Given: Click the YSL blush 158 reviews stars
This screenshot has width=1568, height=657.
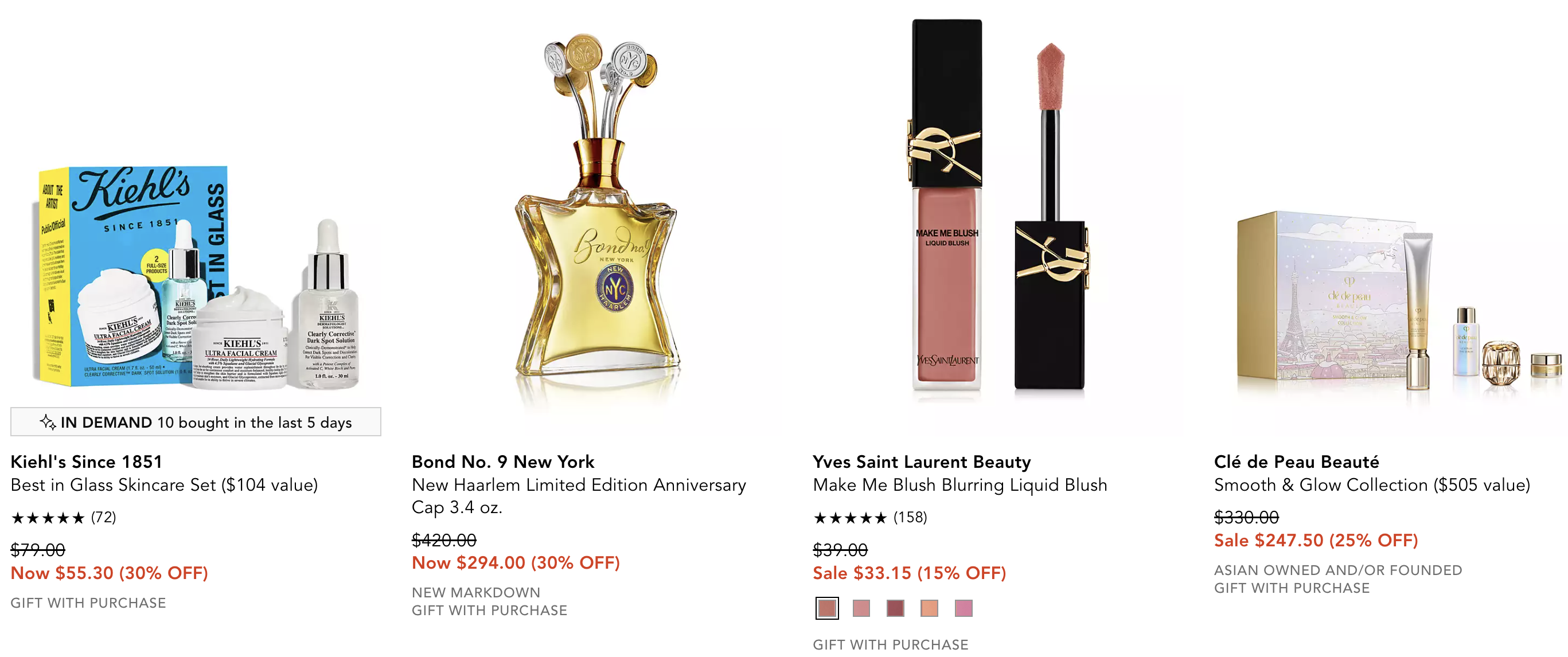Looking at the screenshot, I should pyautogui.click(x=870, y=518).
